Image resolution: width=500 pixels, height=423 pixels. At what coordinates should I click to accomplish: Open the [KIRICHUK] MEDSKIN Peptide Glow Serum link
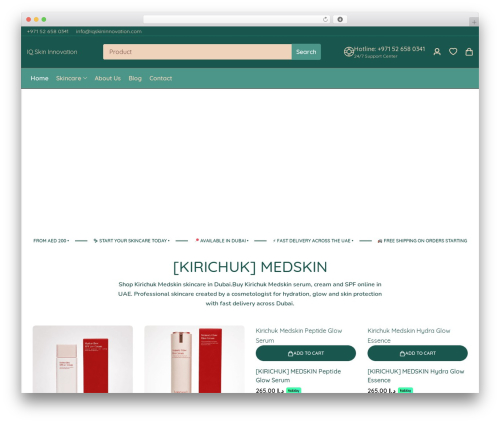click(298, 376)
